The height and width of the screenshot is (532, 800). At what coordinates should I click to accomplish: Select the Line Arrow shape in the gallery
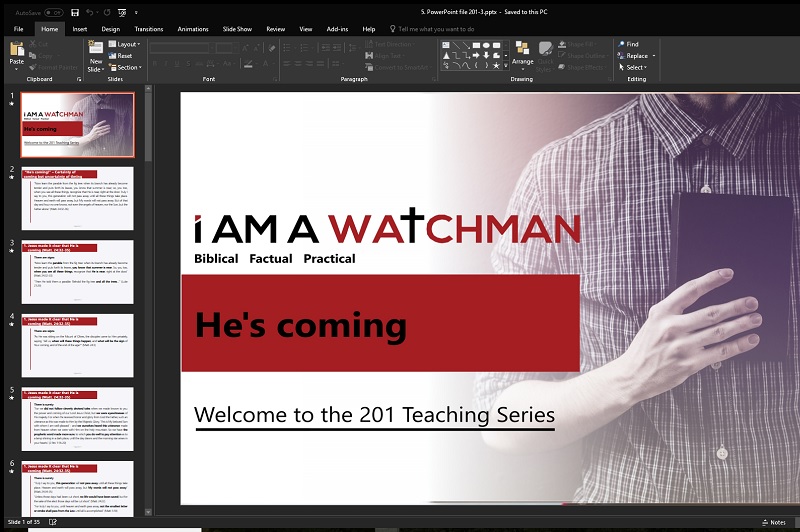466,45
